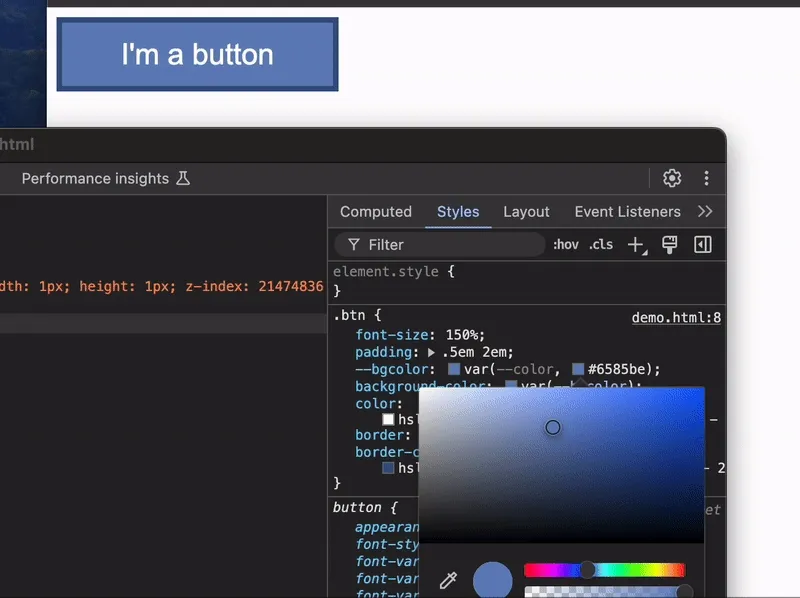800x598 pixels.
Task: Click the --bgcolor property name
Action: pos(392,369)
